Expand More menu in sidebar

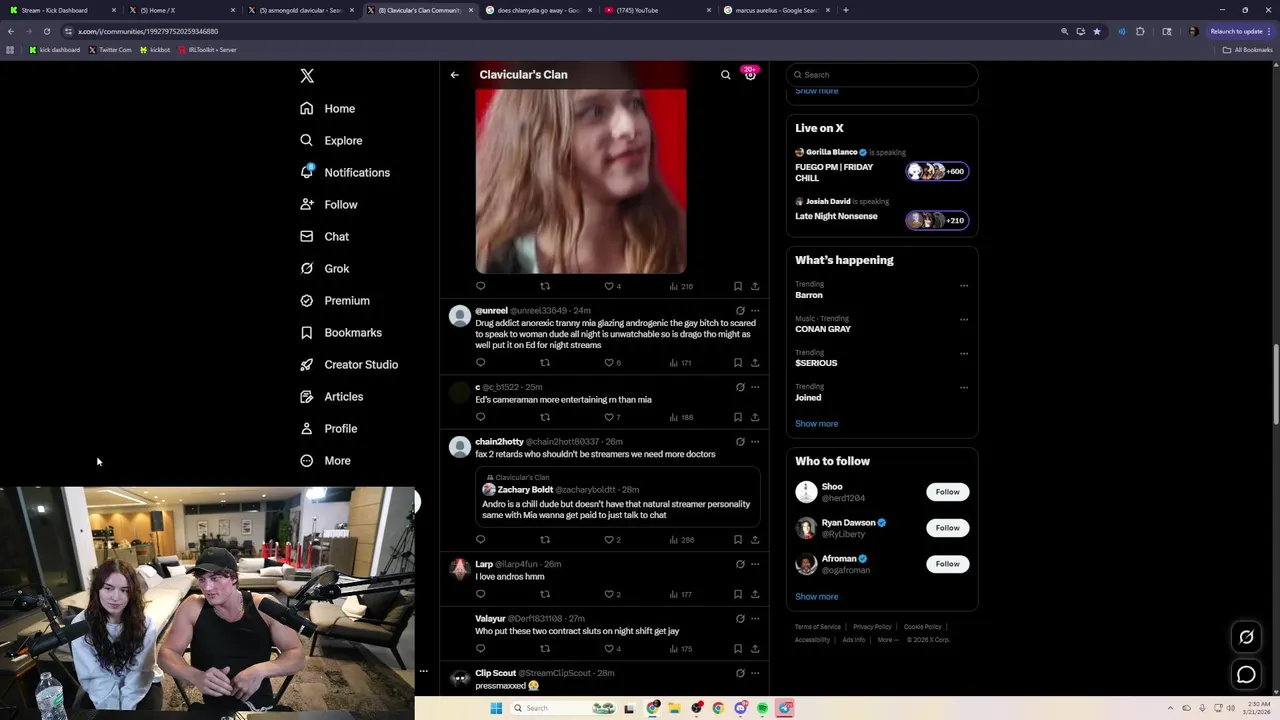[x=326, y=461]
